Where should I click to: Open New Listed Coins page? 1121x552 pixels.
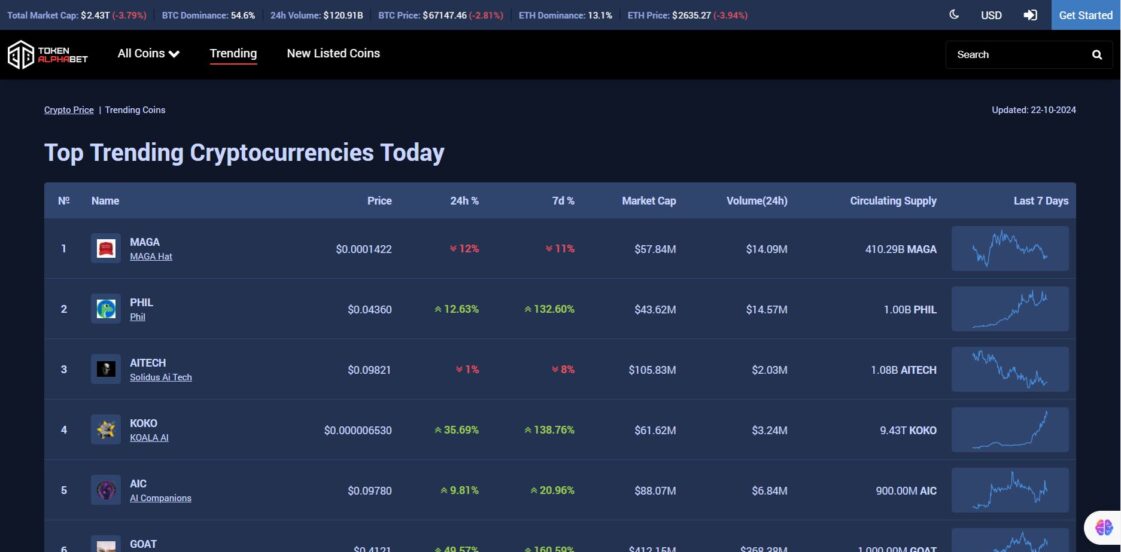(333, 54)
